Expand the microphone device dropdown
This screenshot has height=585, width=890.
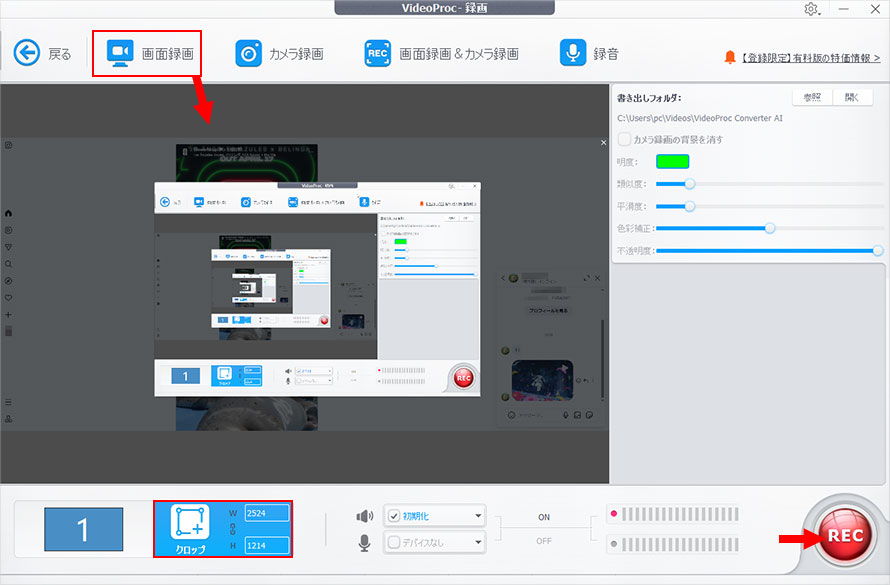coord(479,543)
